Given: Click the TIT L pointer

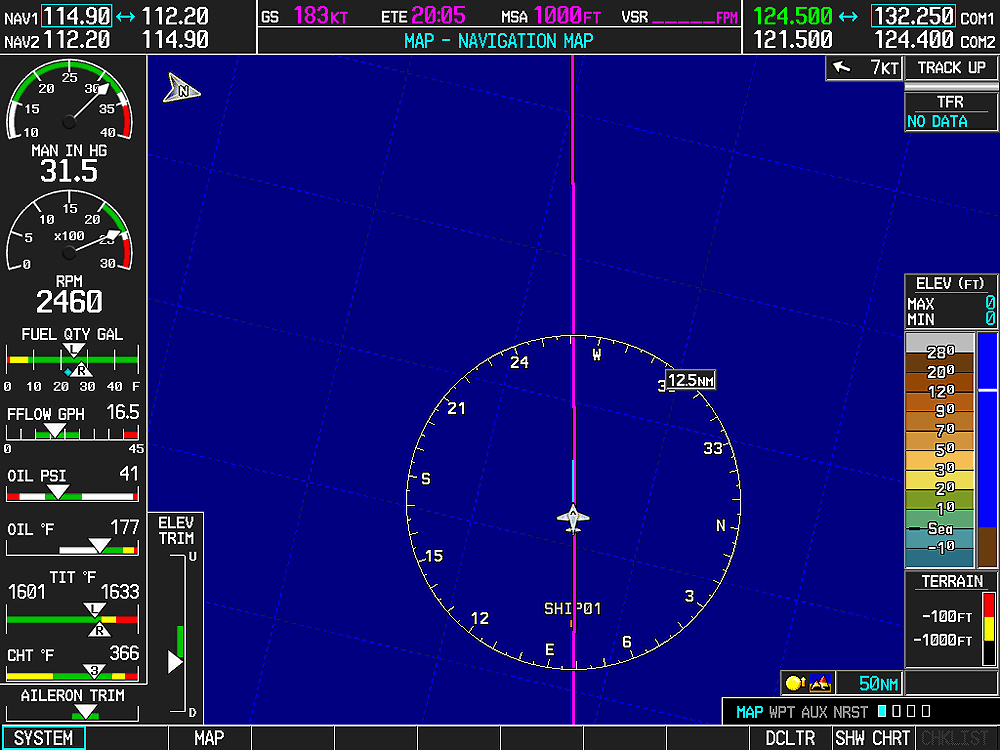Looking at the screenshot, I should click(94, 610).
